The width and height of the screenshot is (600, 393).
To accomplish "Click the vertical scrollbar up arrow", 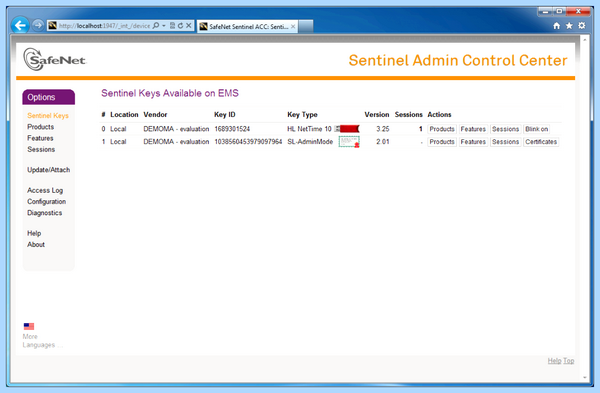I will 584,39.
